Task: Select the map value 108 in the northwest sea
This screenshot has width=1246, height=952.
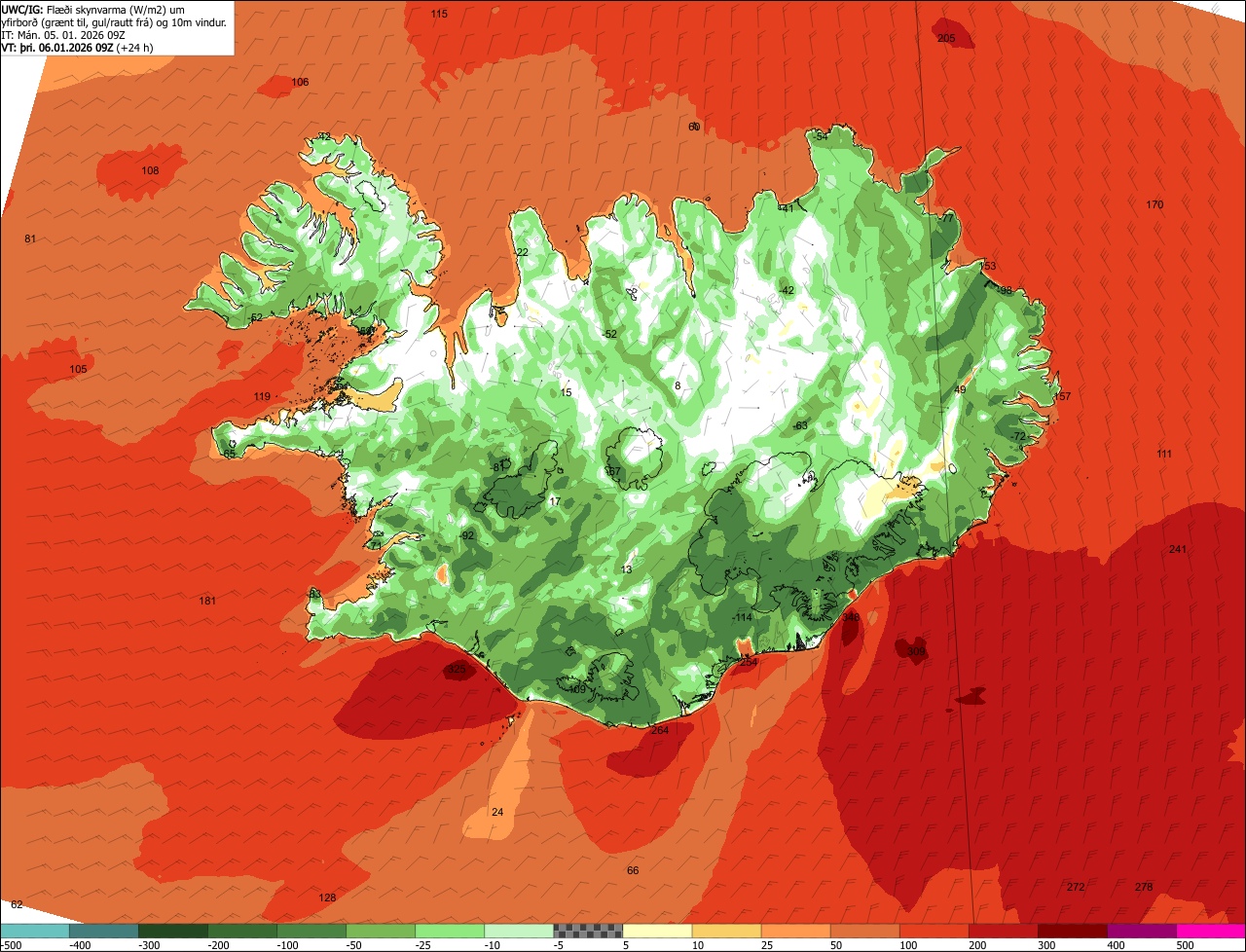Action: tap(150, 170)
